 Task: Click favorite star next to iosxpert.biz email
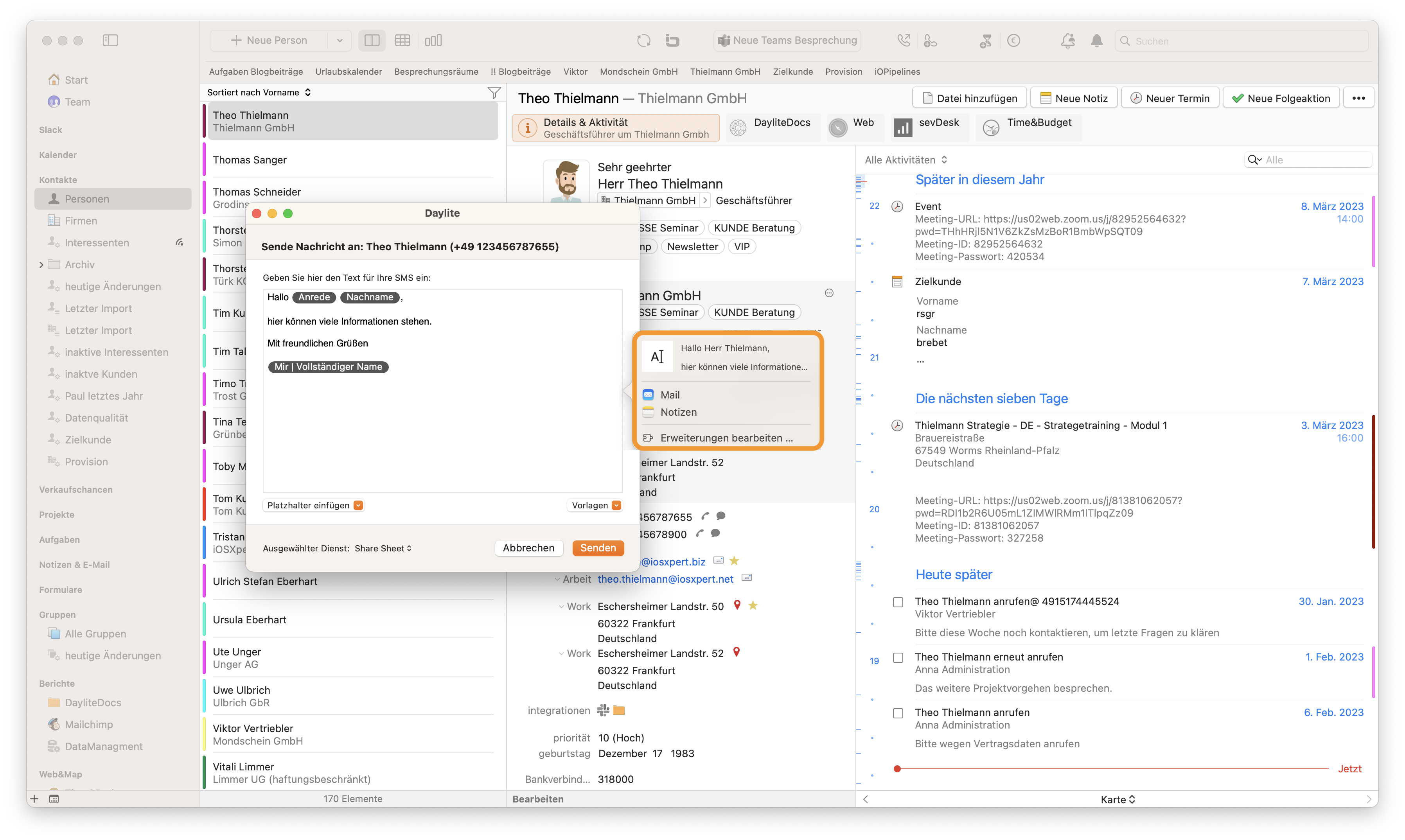(734, 560)
